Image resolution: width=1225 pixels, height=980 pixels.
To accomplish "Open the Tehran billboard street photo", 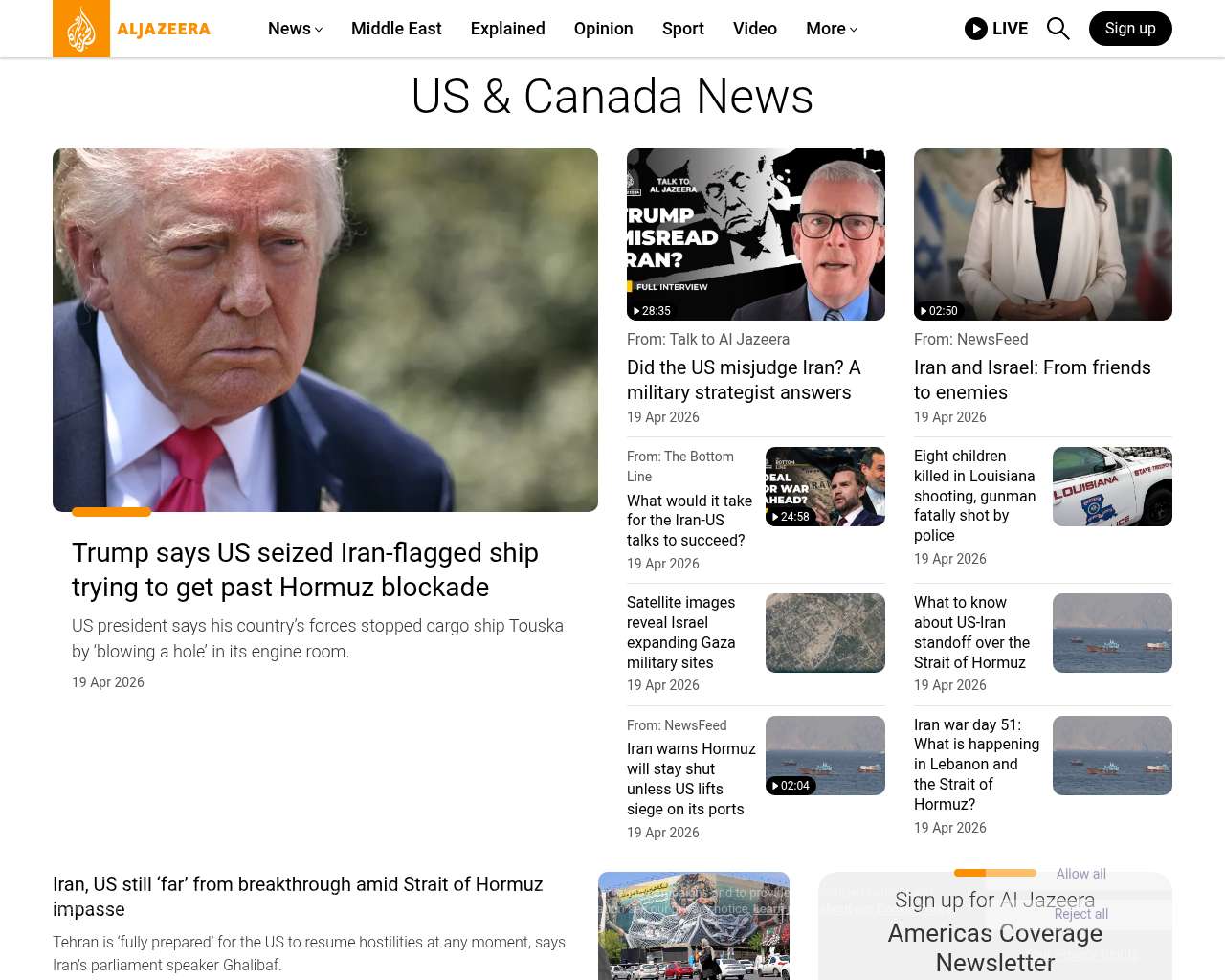I will click(x=694, y=925).
